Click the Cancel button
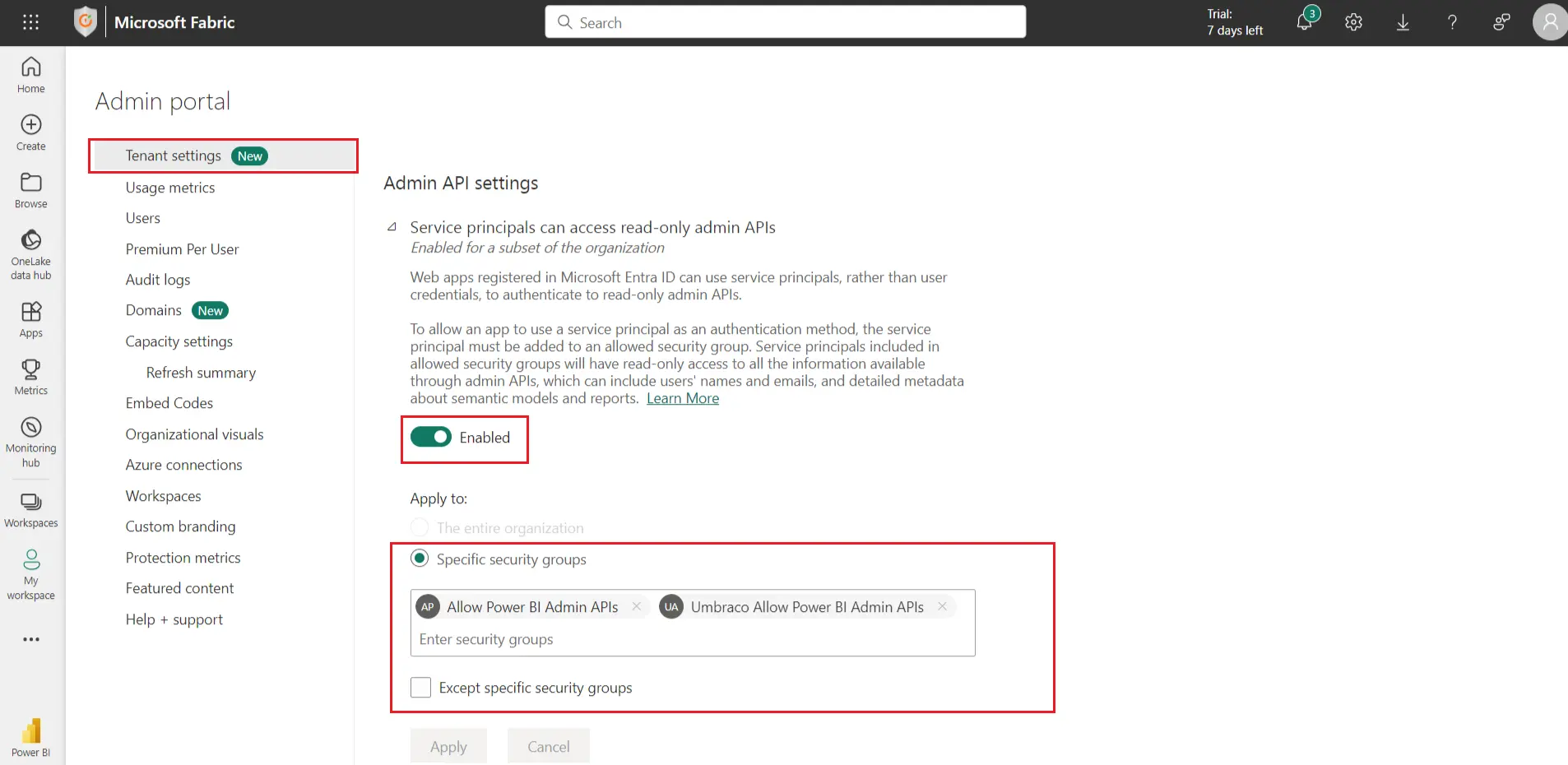The image size is (1568, 765). coord(548,746)
